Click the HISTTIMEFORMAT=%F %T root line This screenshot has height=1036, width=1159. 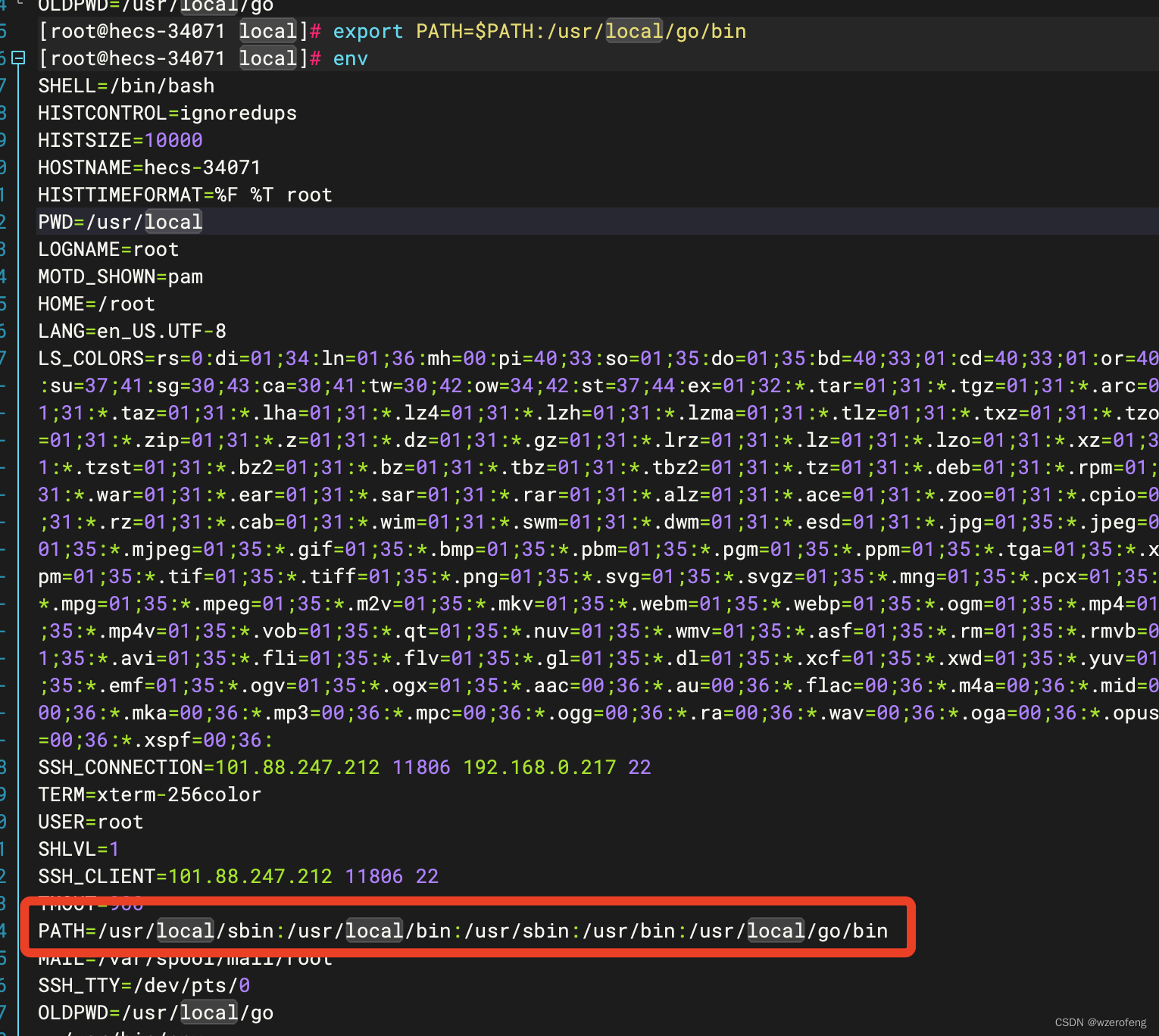coord(186,195)
